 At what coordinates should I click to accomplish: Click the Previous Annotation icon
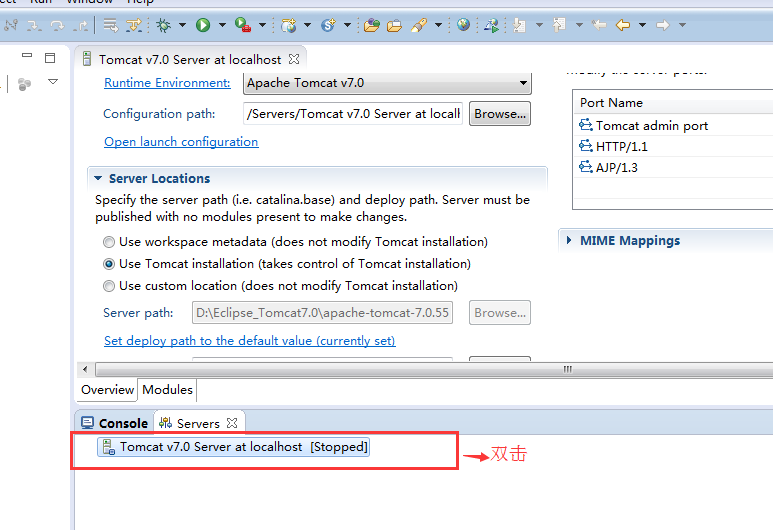point(560,25)
